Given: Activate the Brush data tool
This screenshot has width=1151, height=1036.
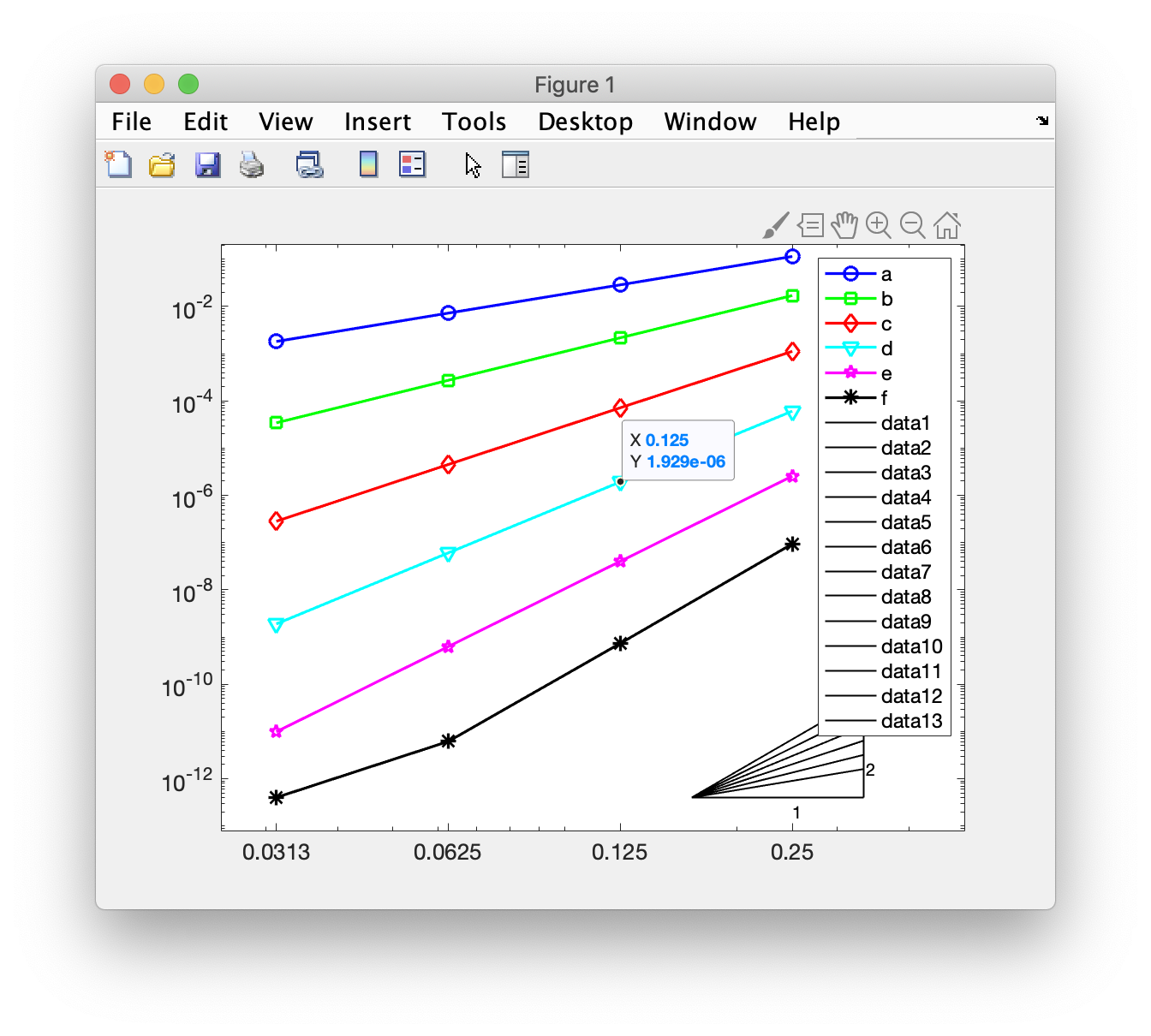Looking at the screenshot, I should 773,225.
